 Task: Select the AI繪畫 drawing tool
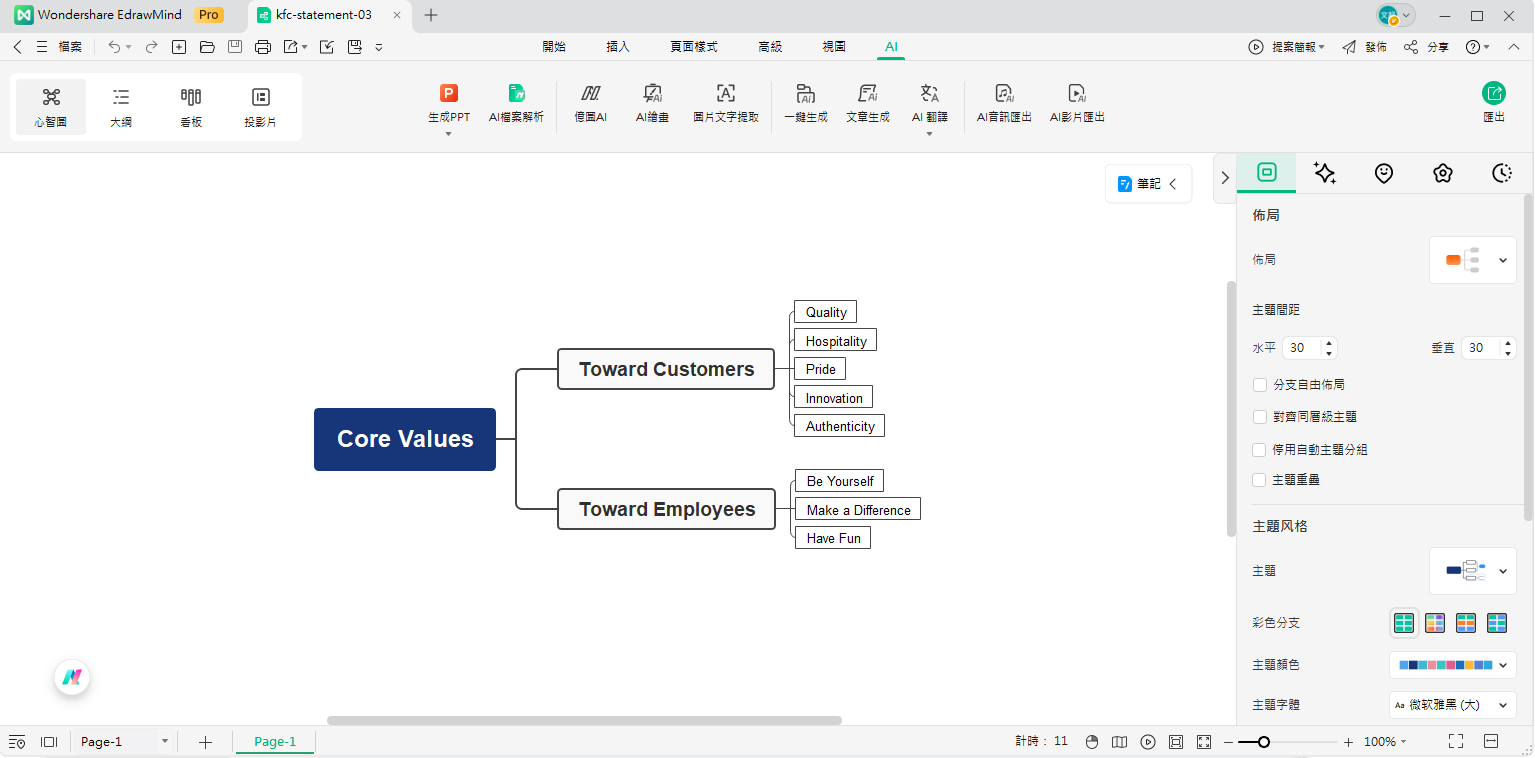[652, 94]
